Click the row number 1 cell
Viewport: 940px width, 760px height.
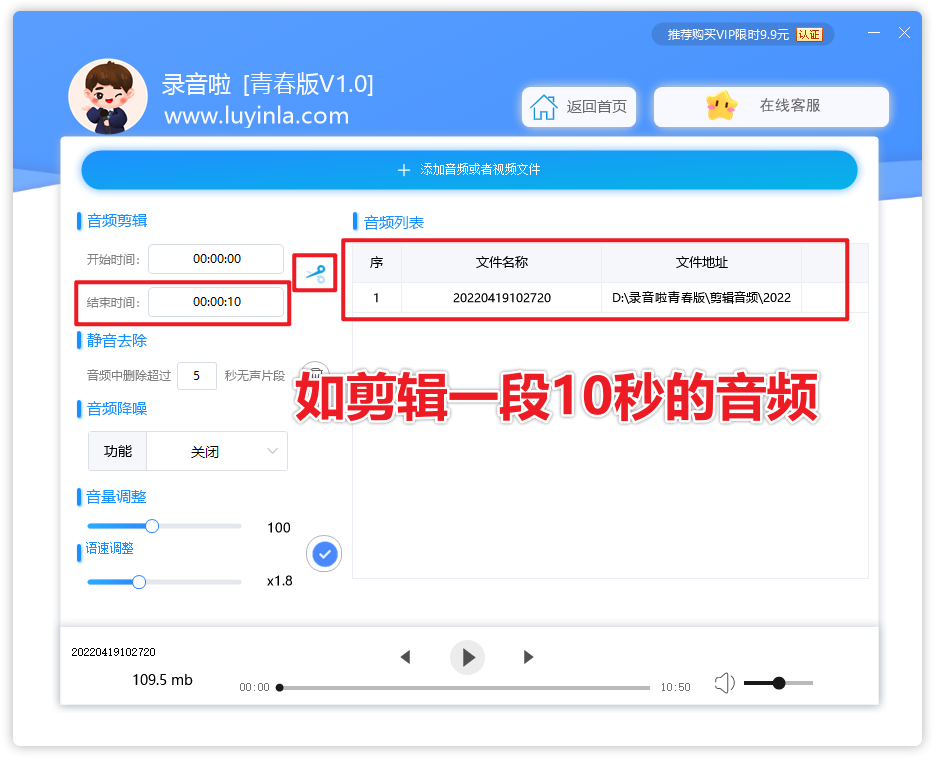[x=376, y=298]
